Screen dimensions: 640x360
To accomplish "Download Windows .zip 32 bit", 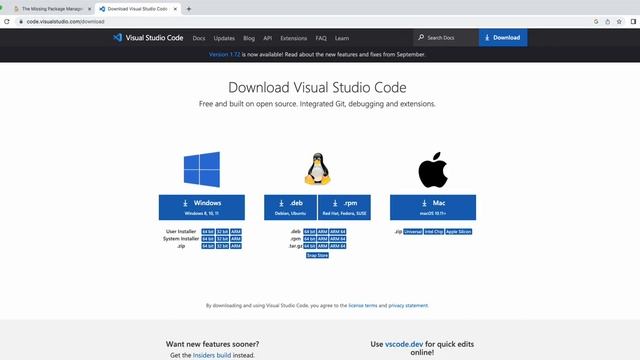I will pyautogui.click(x=222, y=246).
